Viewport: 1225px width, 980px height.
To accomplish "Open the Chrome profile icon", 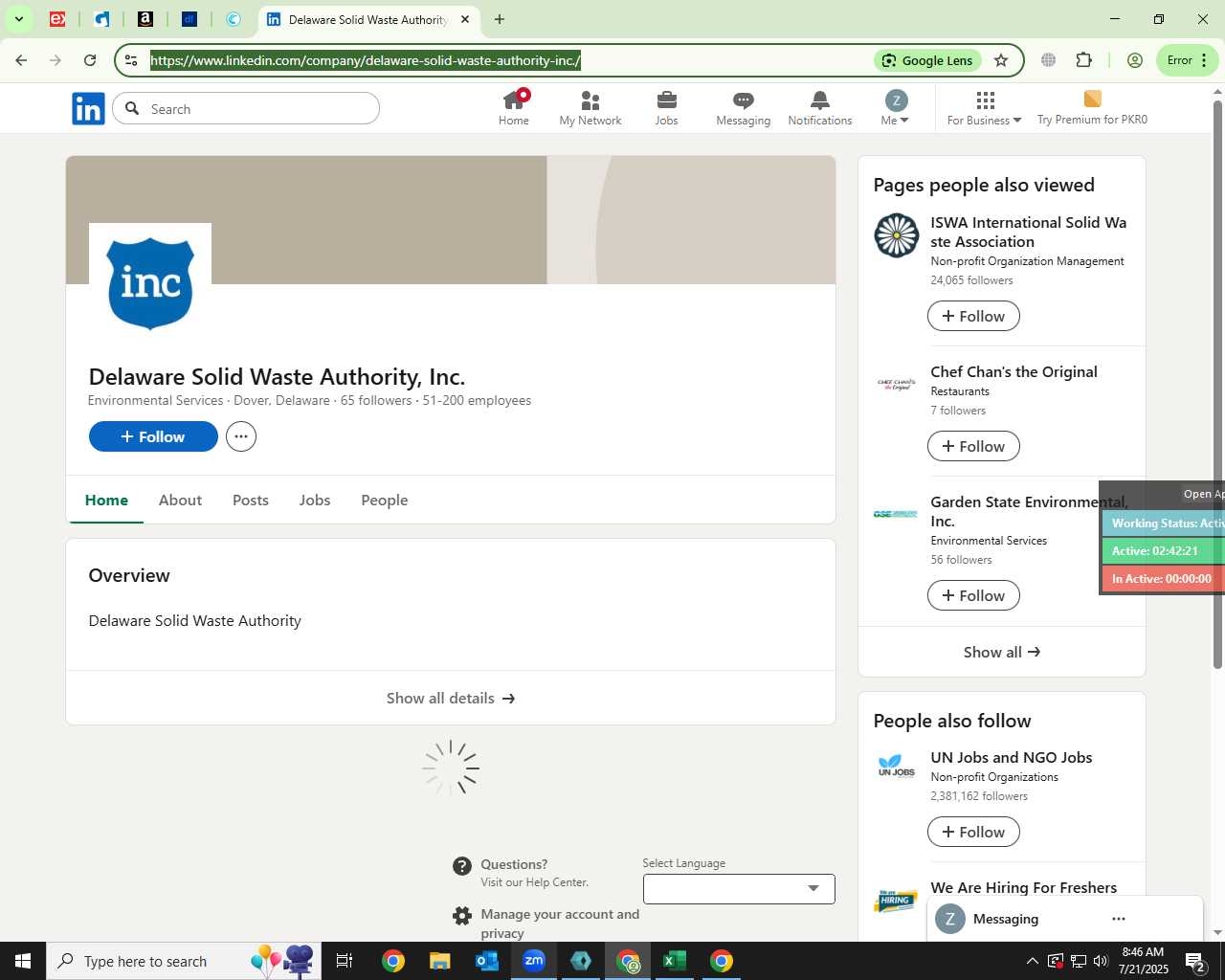I will click(x=1135, y=60).
